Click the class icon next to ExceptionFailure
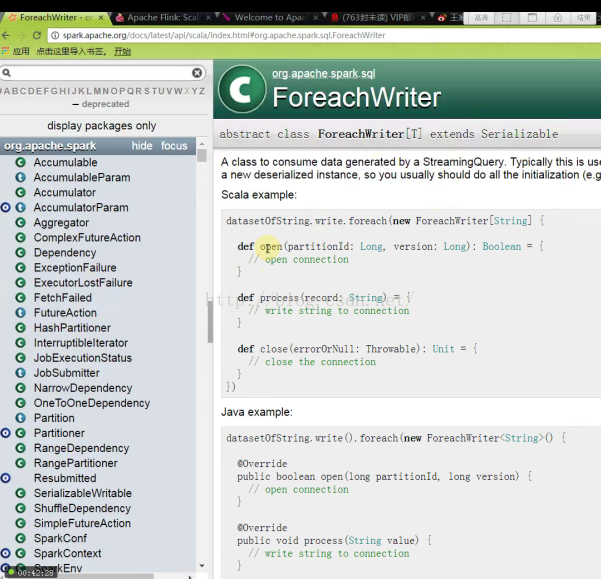 coord(20,267)
